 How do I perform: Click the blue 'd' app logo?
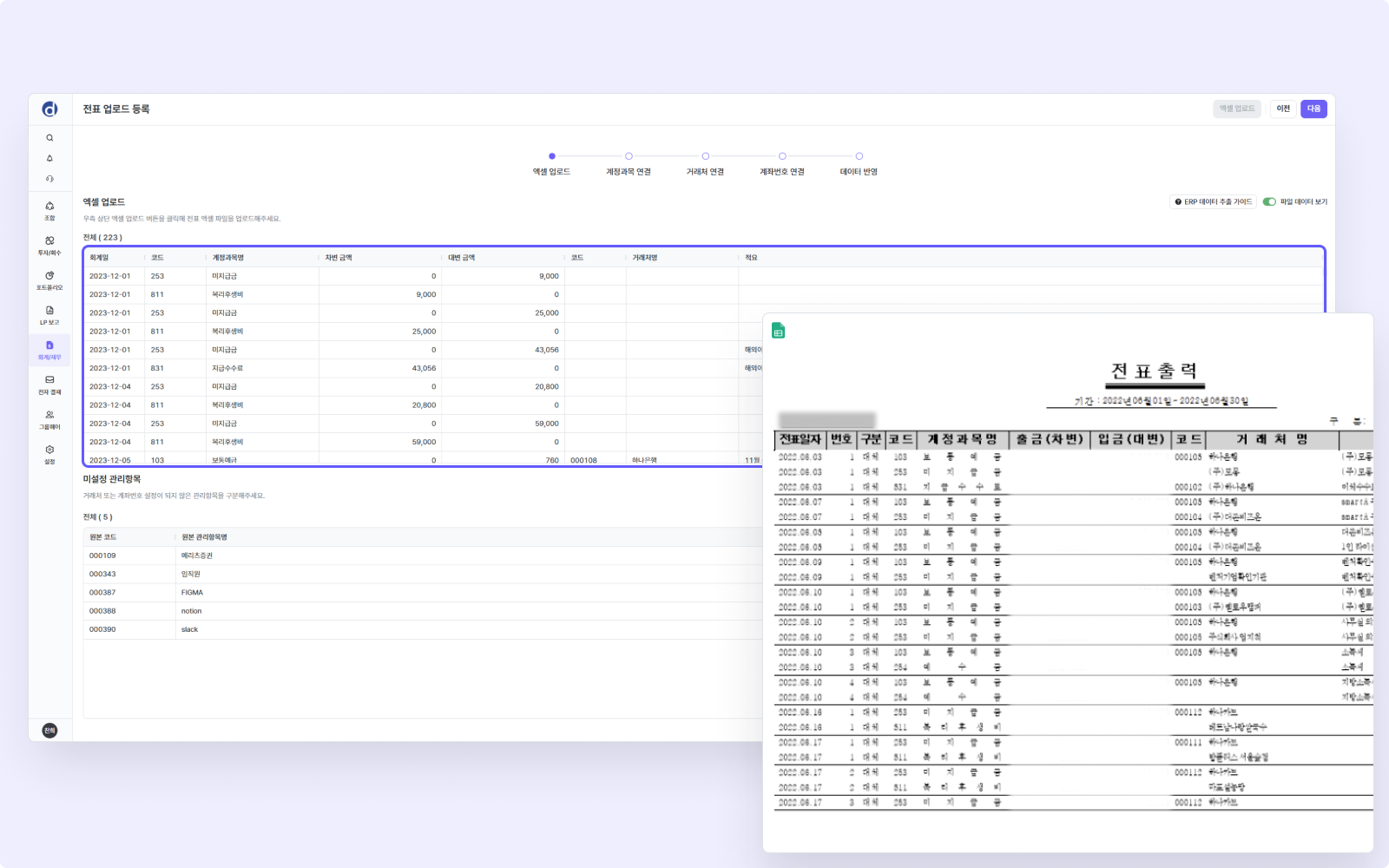49,108
